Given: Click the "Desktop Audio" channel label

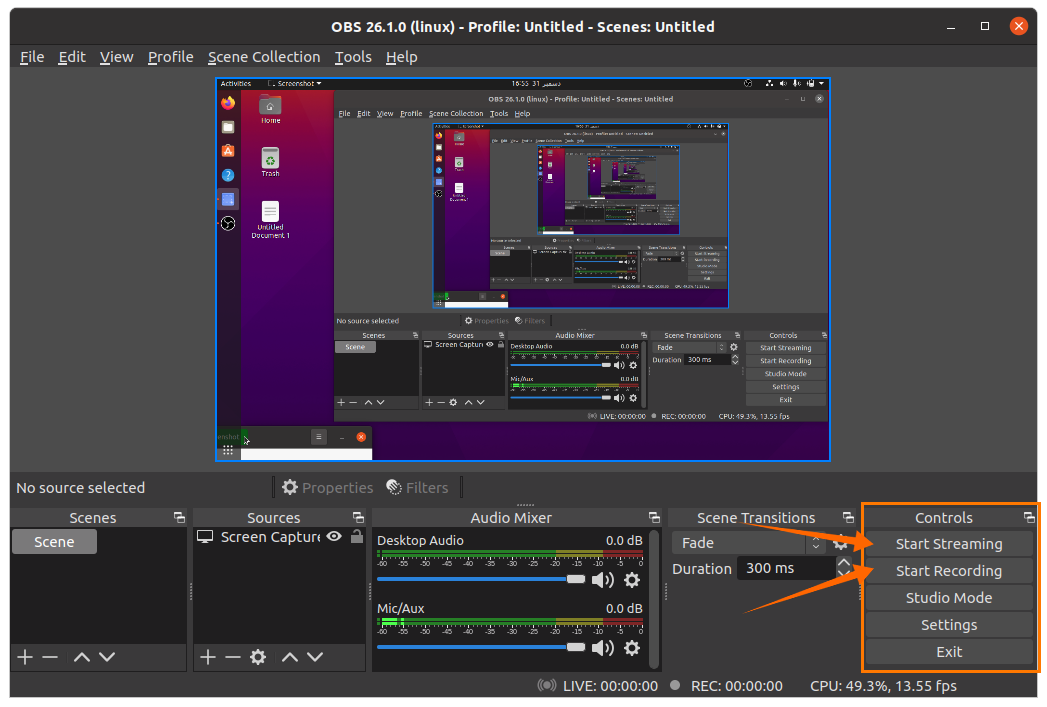Looking at the screenshot, I should pyautogui.click(x=420, y=541).
